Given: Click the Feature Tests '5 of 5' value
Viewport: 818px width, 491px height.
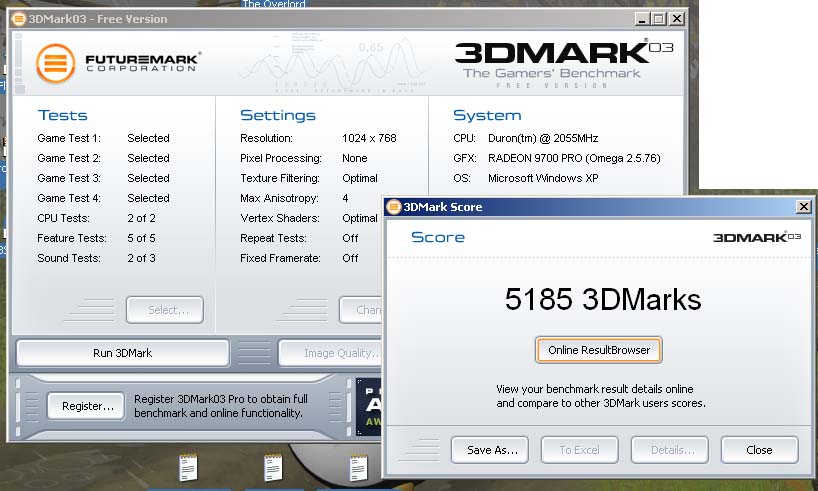Looking at the screenshot, I should point(141,238).
